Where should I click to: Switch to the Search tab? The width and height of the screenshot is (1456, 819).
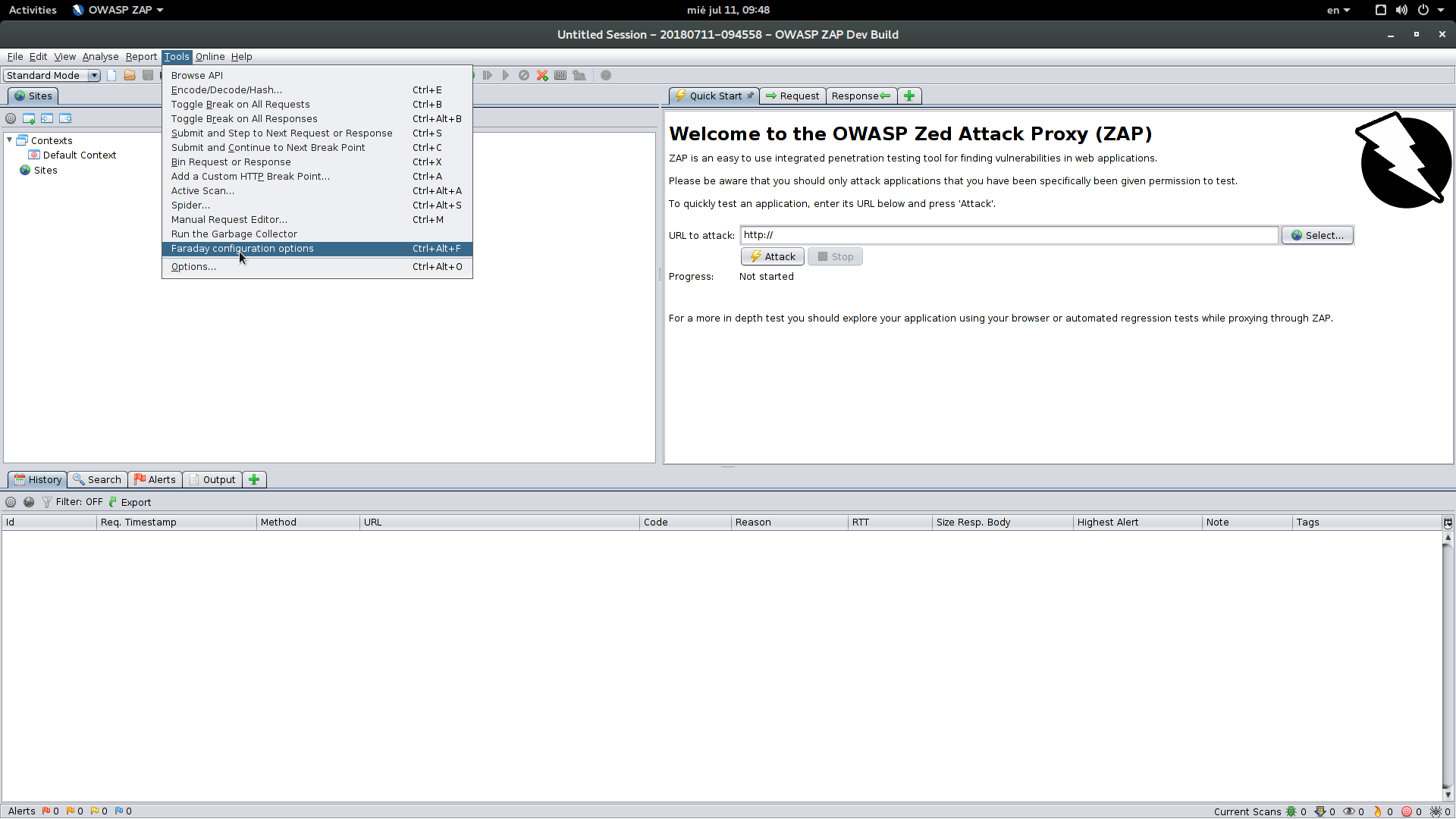pos(97,479)
